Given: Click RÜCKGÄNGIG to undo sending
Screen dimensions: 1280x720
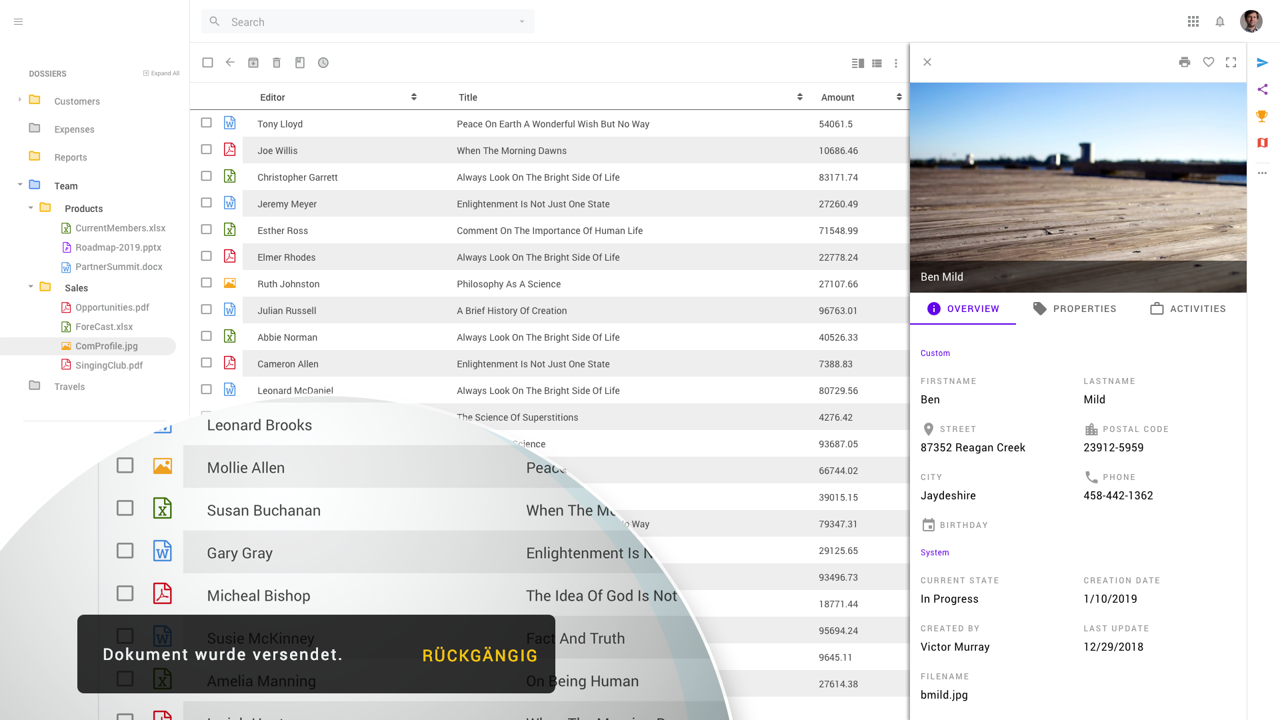Looking at the screenshot, I should coord(480,656).
